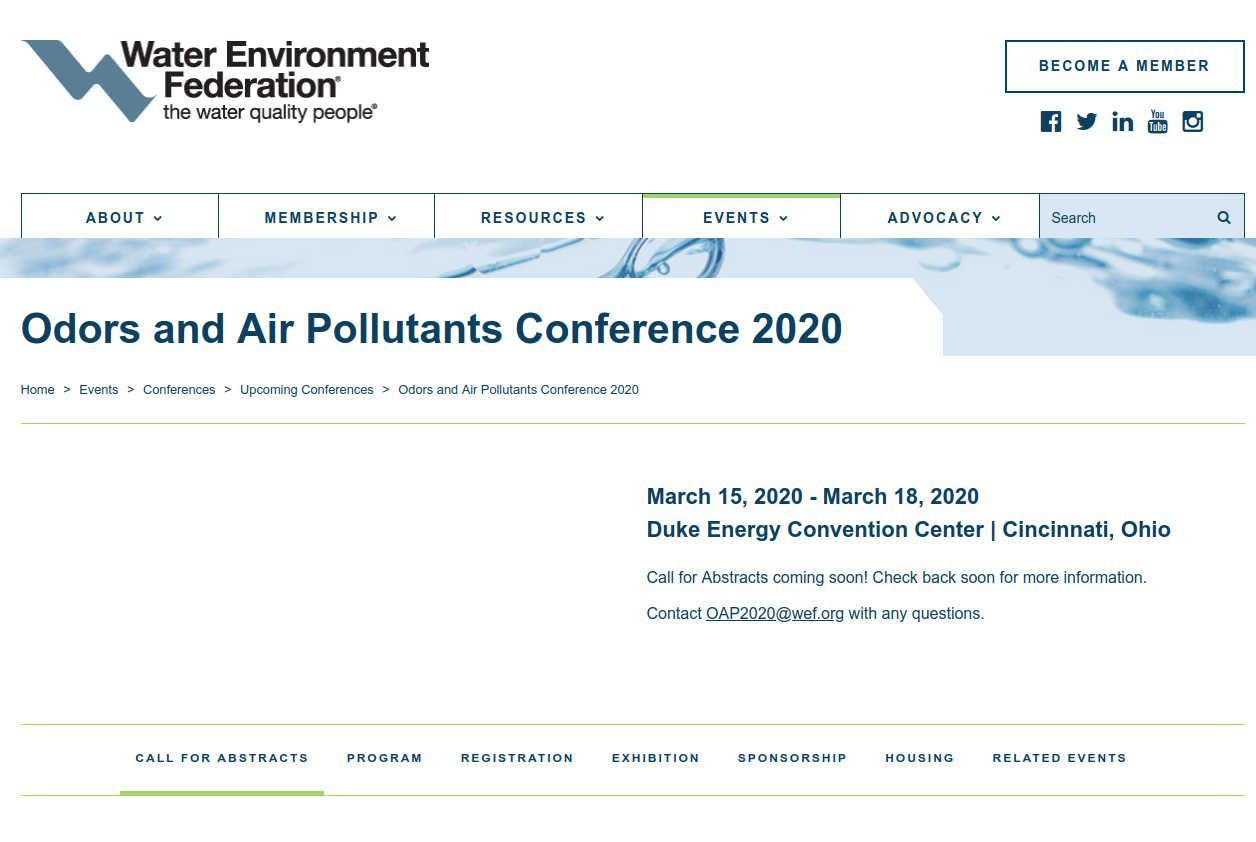The height and width of the screenshot is (842, 1256).
Task: Click the page title Odors and Air Pollutants Conference 2020
Action: (432, 329)
